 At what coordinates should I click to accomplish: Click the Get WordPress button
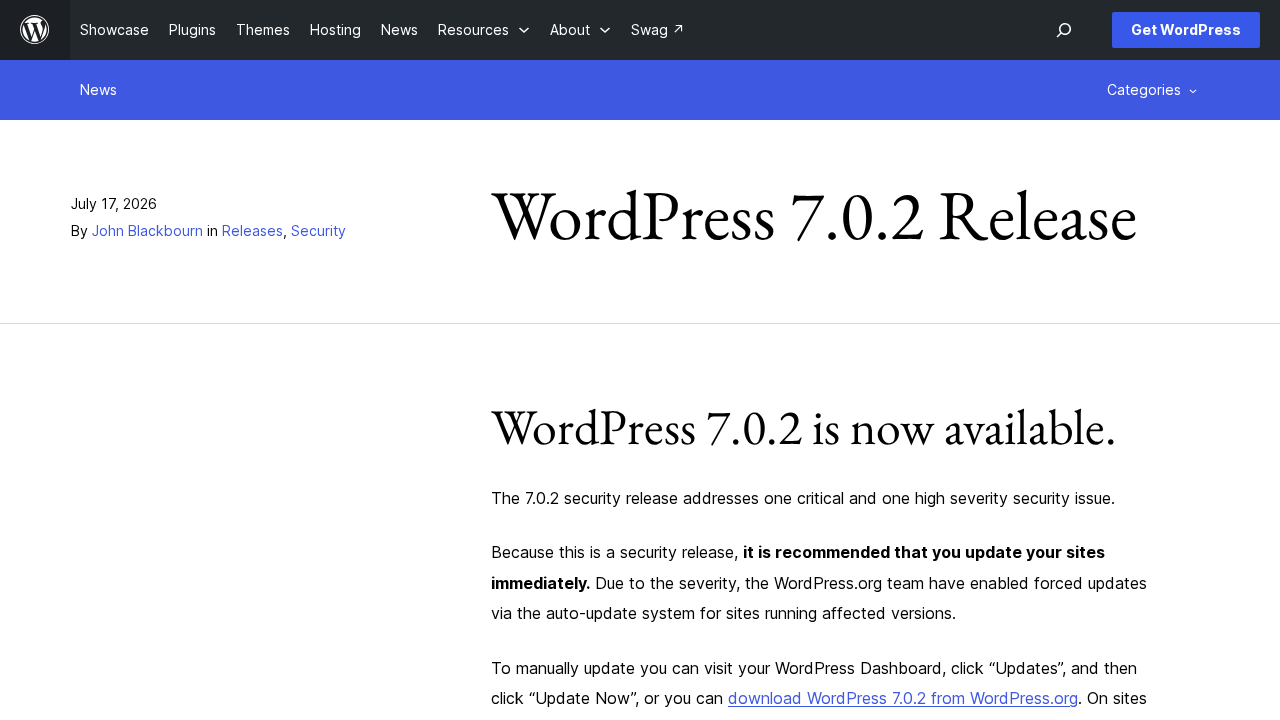(1186, 30)
